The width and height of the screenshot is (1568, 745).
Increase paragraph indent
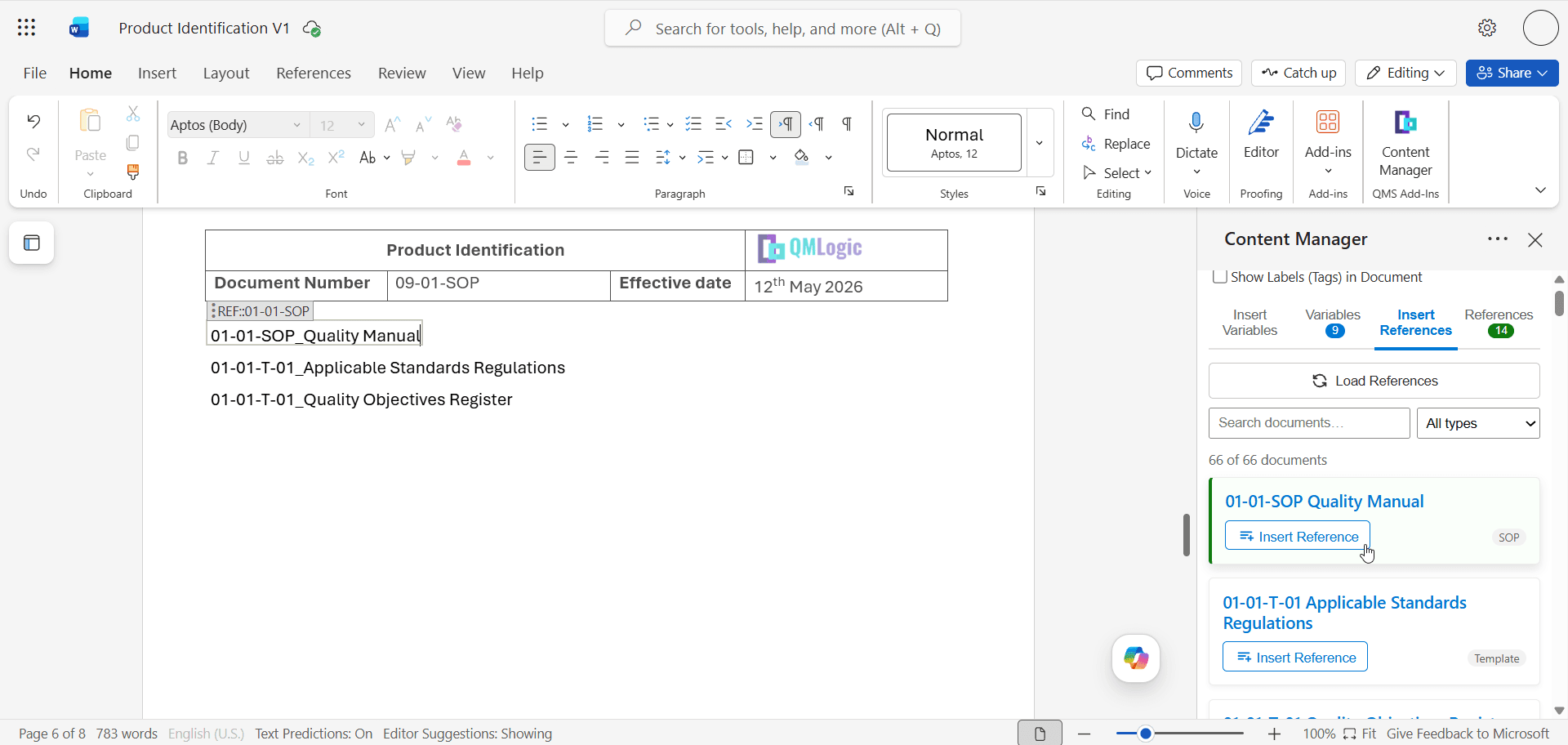coord(755,124)
